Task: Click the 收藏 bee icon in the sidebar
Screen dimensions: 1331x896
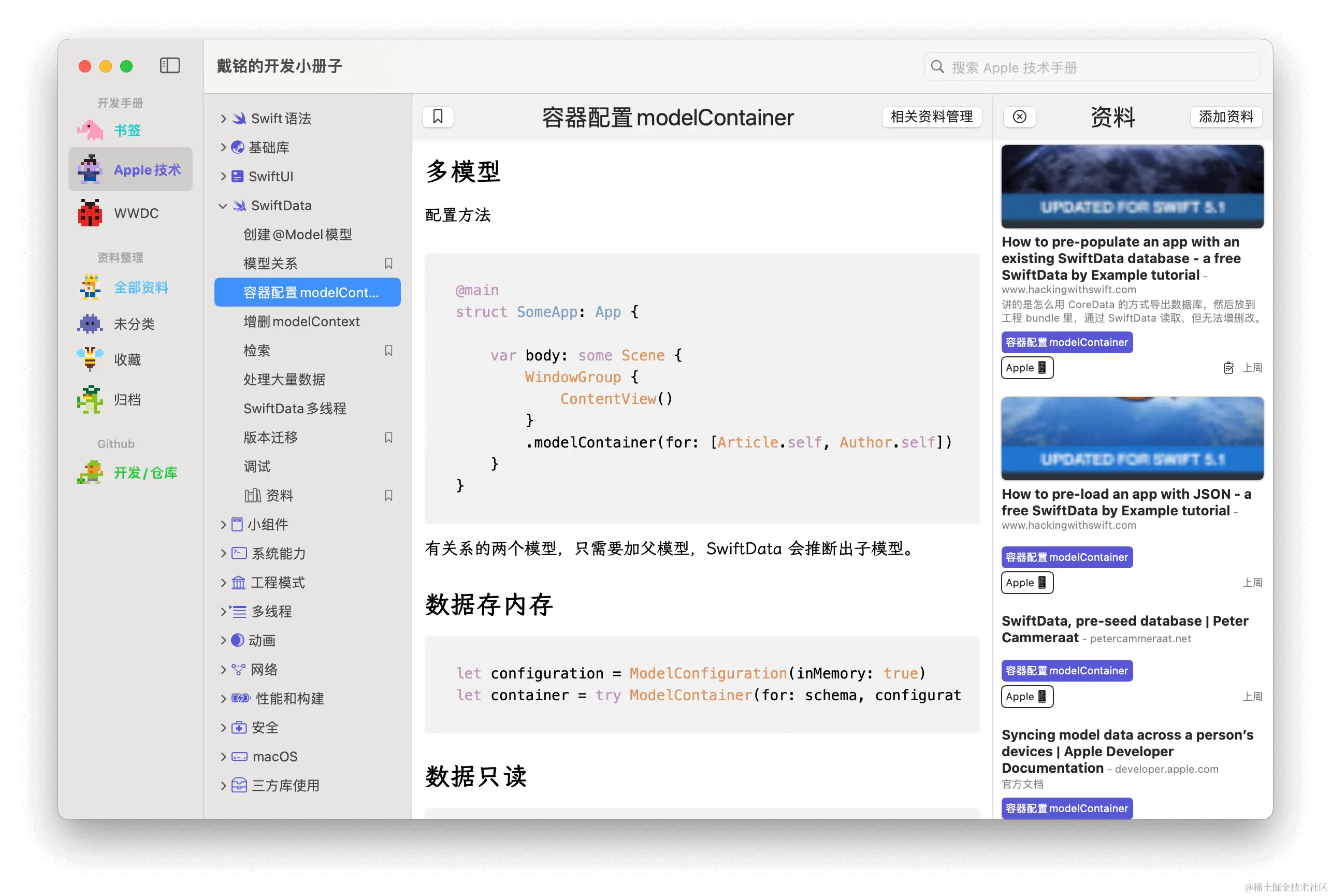Action: pos(90,359)
